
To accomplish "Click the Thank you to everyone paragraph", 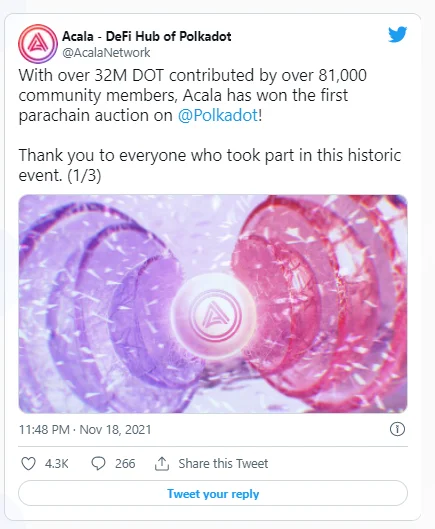I will [210, 165].
